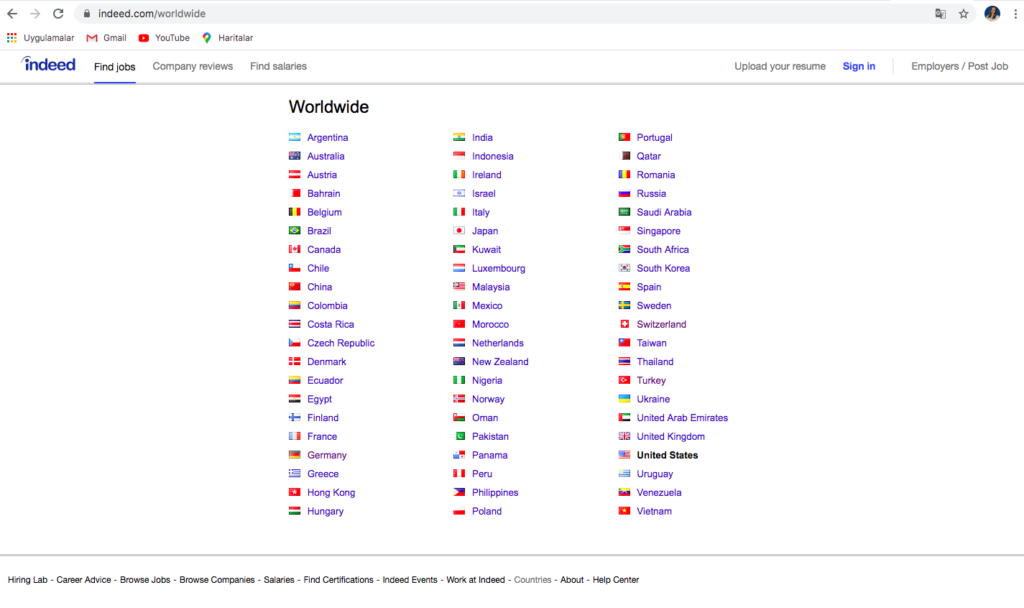The width and height of the screenshot is (1024, 608).
Task: Open the Chrome three-dot menu
Action: 1014,14
